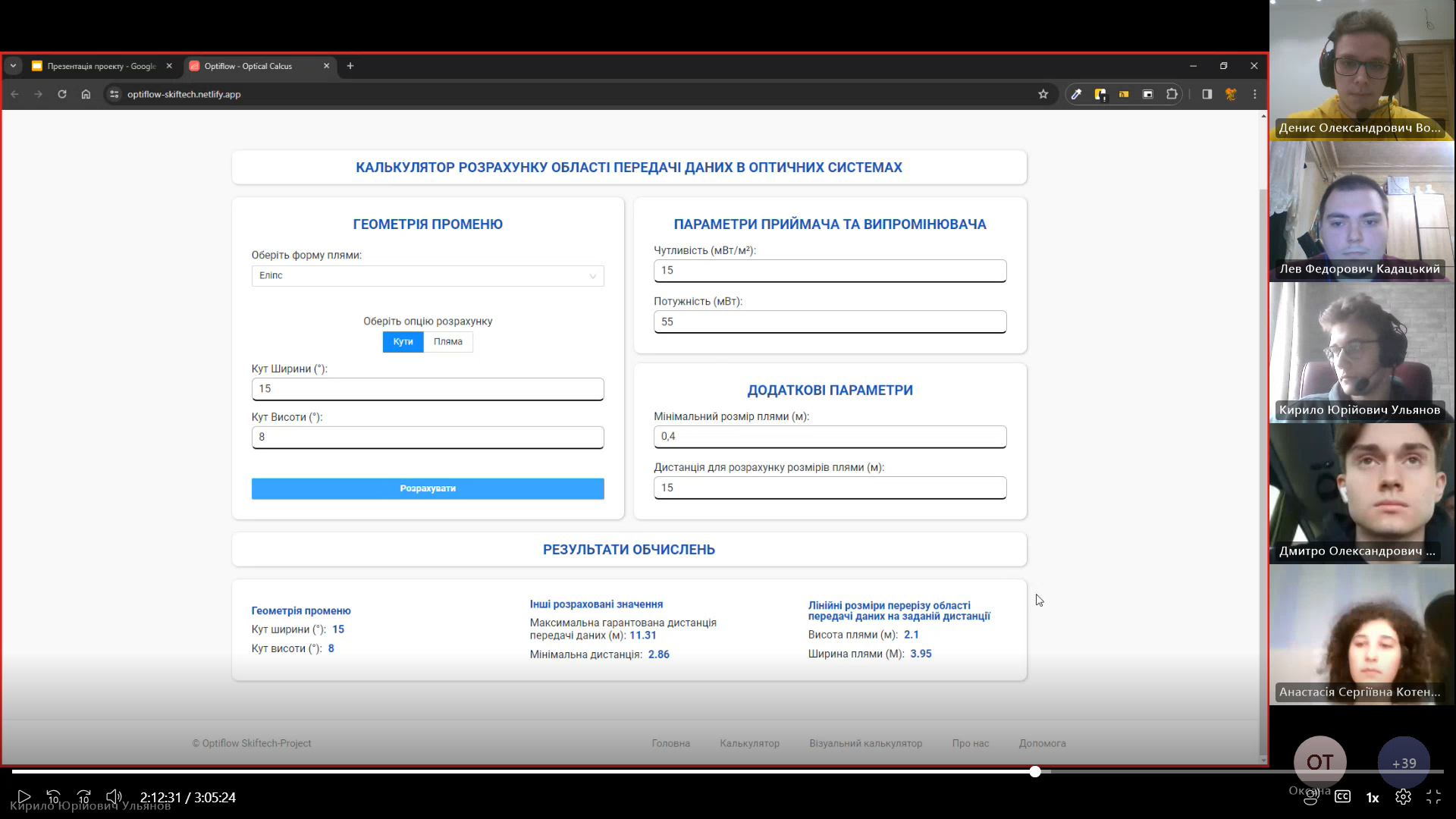Bookmark the page with the star icon
This screenshot has width=1456, height=819.
[x=1043, y=94]
